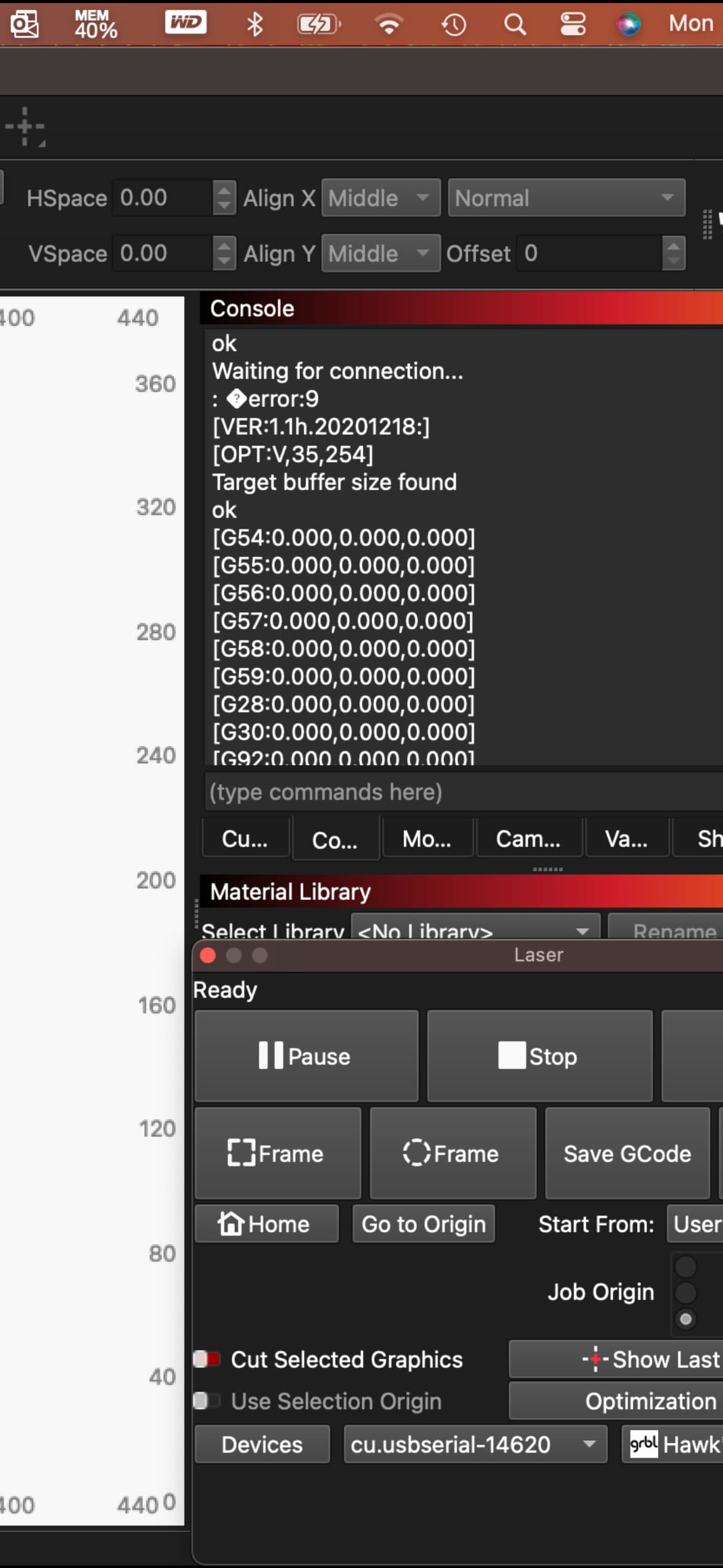Open Spotlight search
This screenshot has height=1568, width=723.
[515, 25]
